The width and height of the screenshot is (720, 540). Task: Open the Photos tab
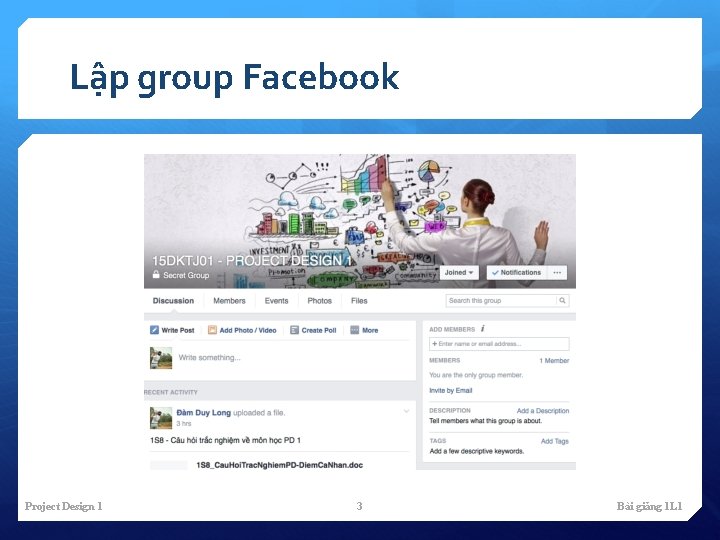[x=320, y=301]
